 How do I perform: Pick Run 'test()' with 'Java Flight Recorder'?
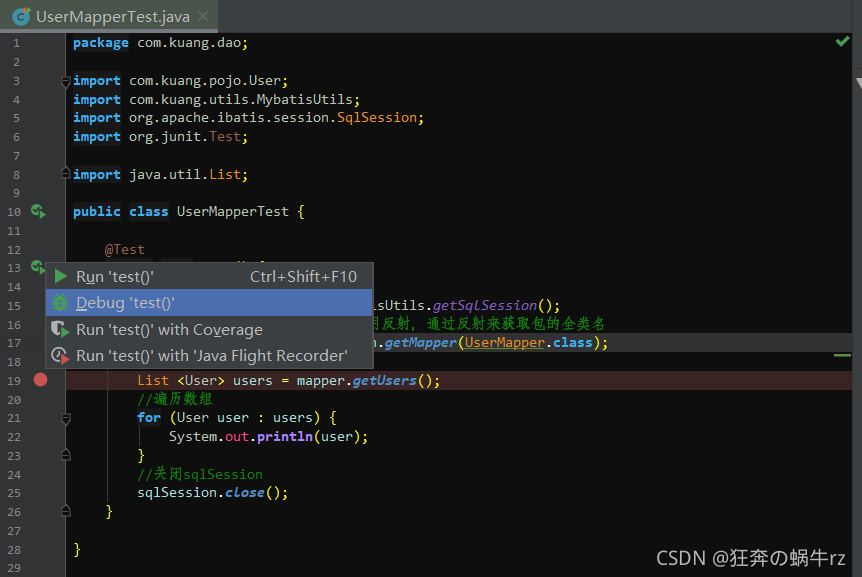click(209, 356)
